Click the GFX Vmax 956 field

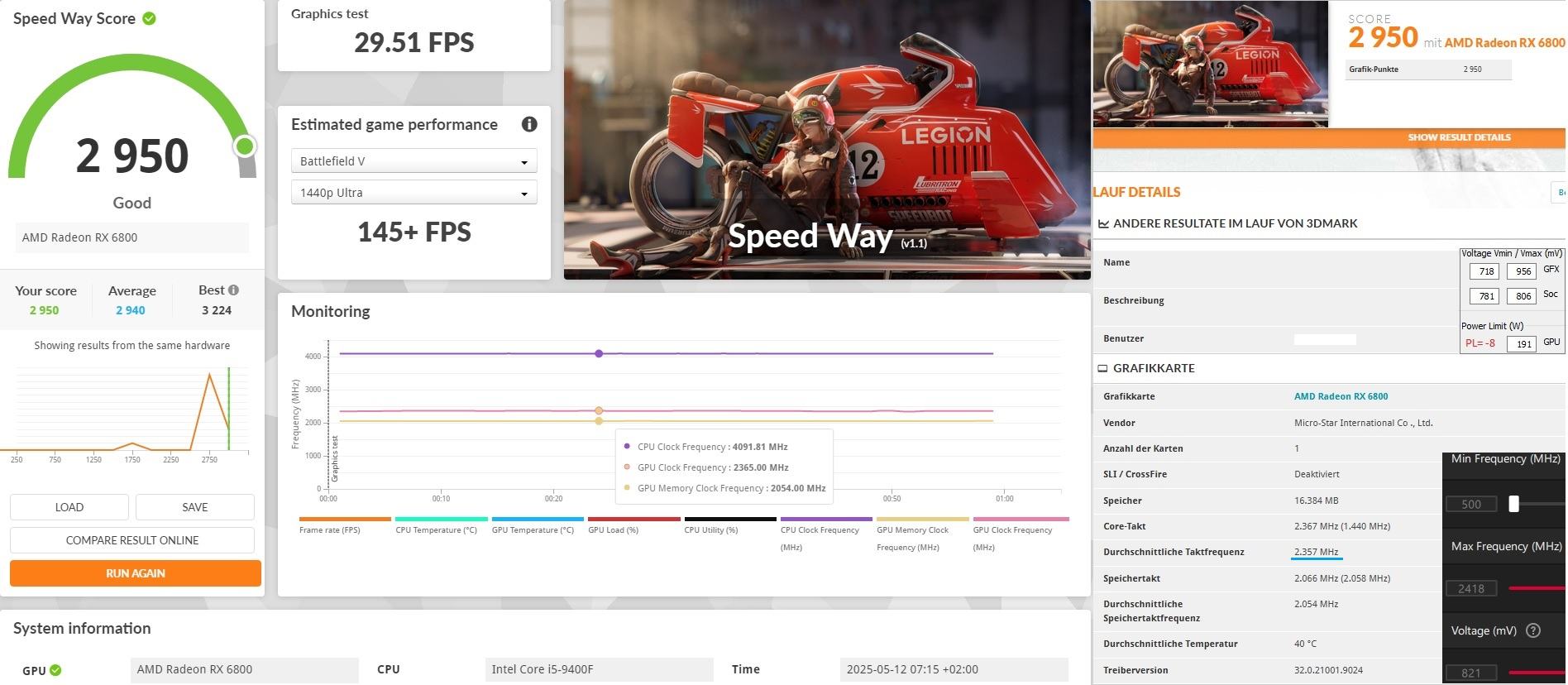pyautogui.click(x=1523, y=271)
